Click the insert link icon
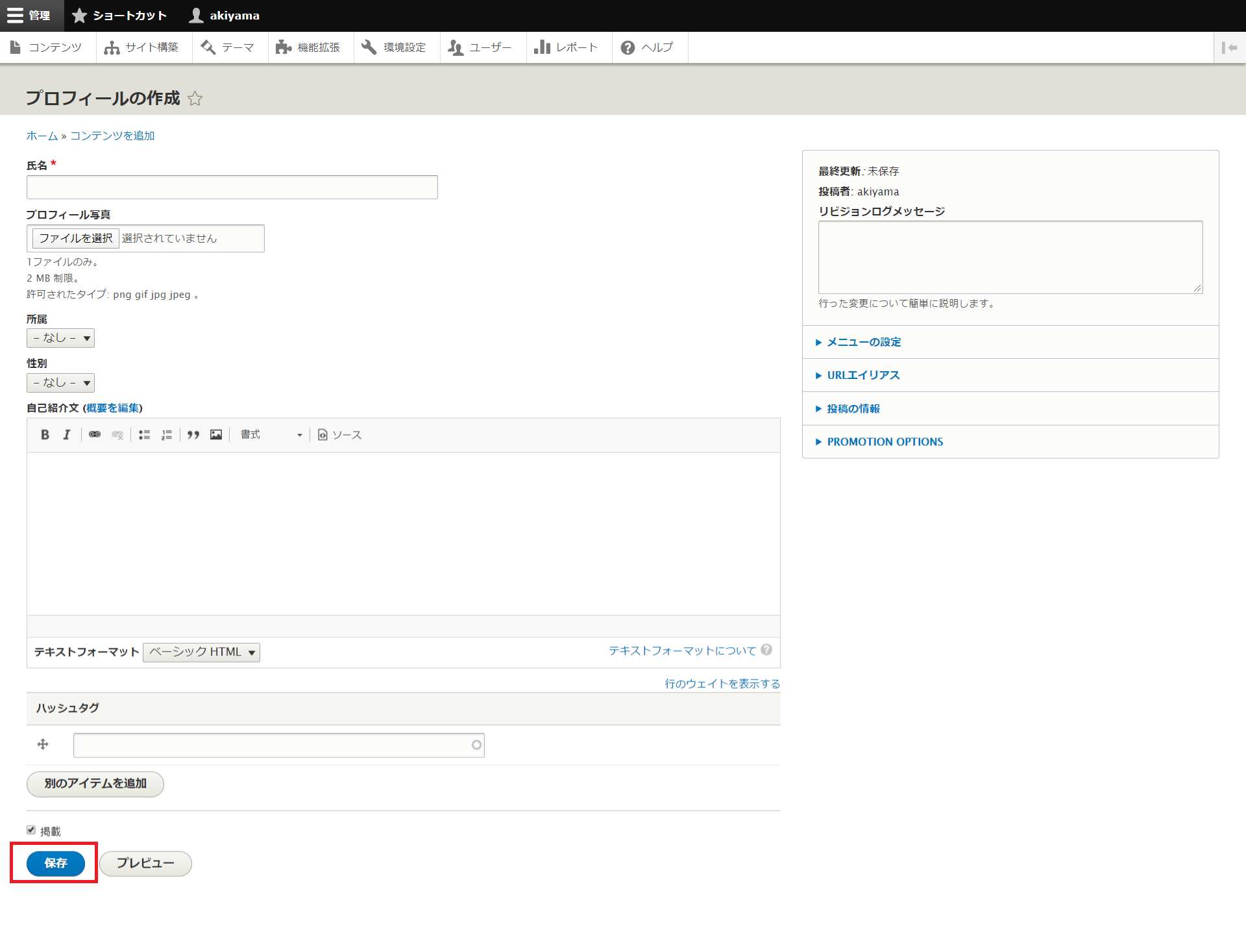 click(95, 435)
